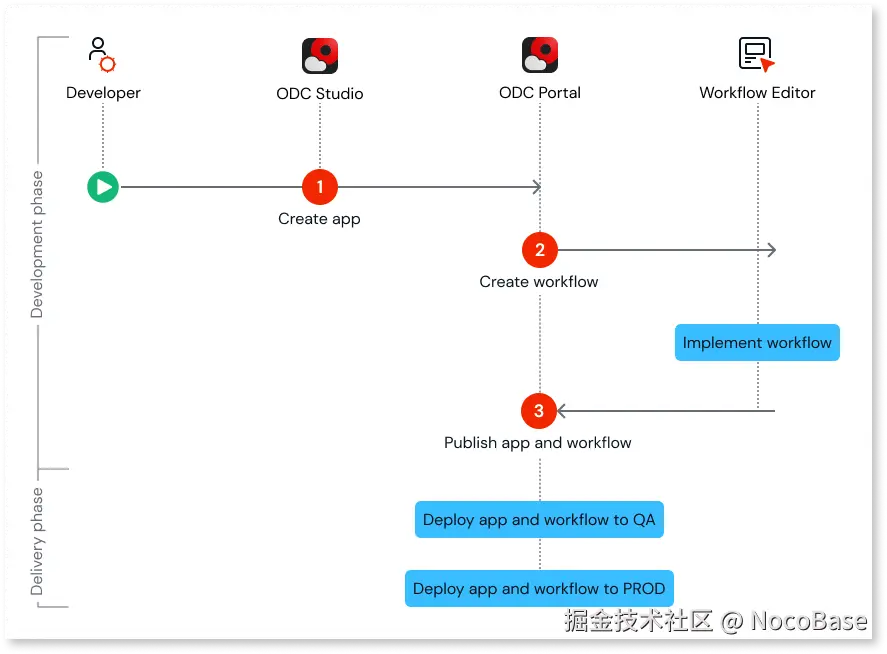Select the ODC Portal label

[539, 92]
